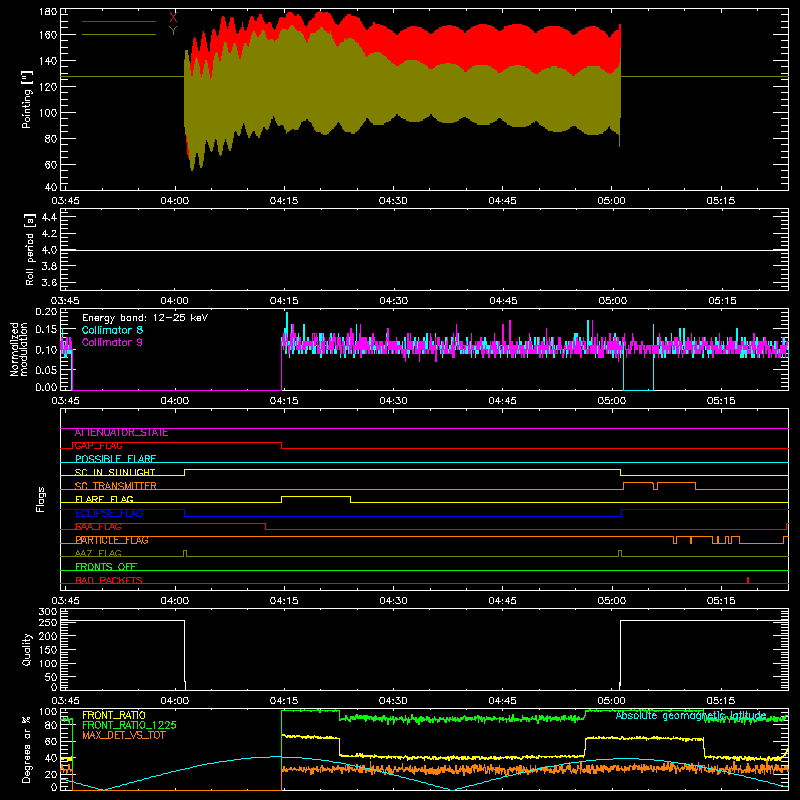The image size is (800, 800).
Task: Select the POSSIBLE_FLARE label
Action: pos(115,459)
